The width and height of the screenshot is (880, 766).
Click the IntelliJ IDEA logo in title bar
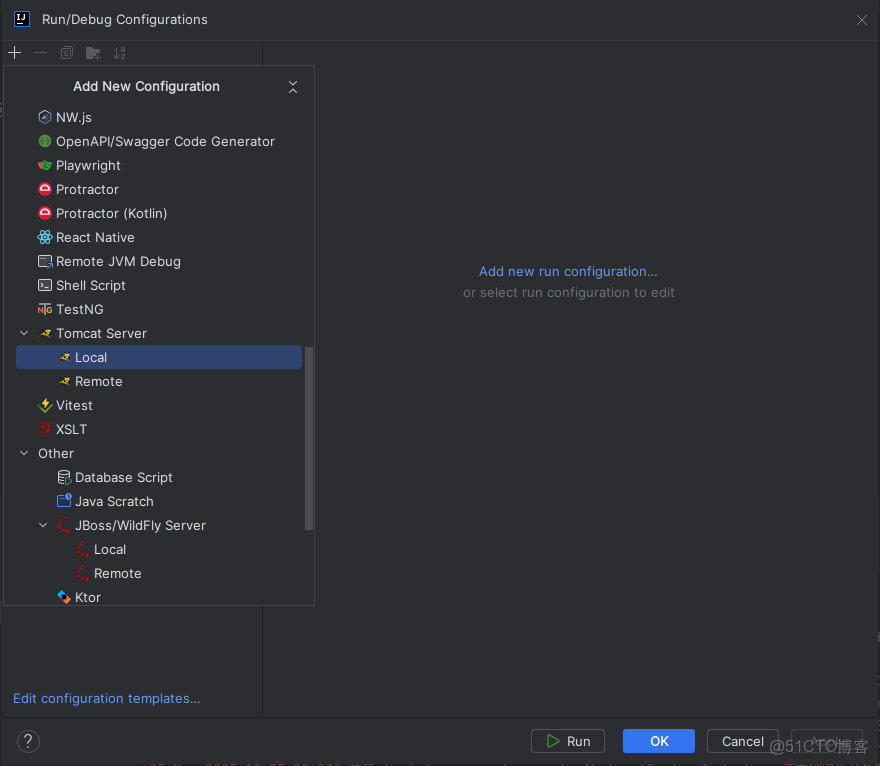(21, 19)
